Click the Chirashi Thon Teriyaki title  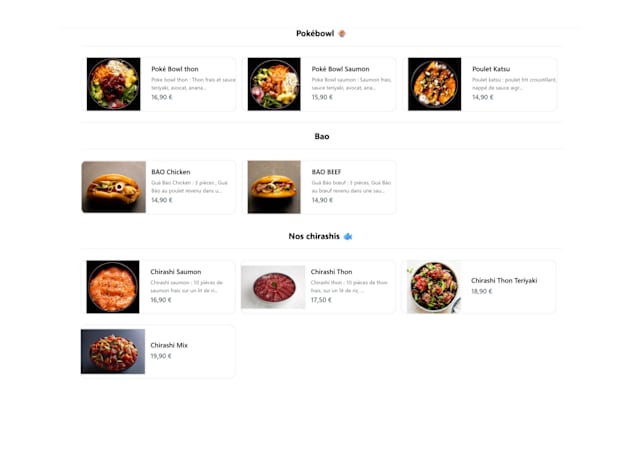coord(504,281)
